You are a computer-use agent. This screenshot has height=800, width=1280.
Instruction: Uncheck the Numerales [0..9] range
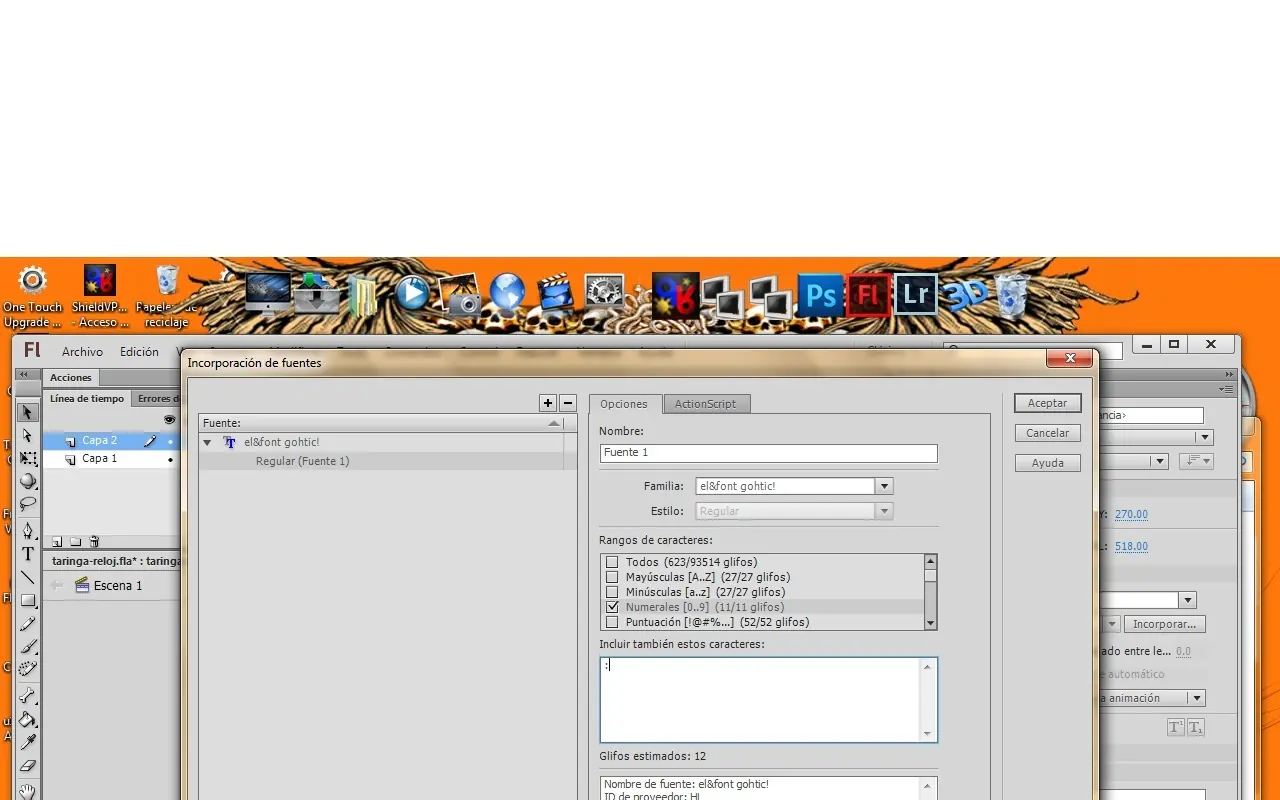point(612,607)
